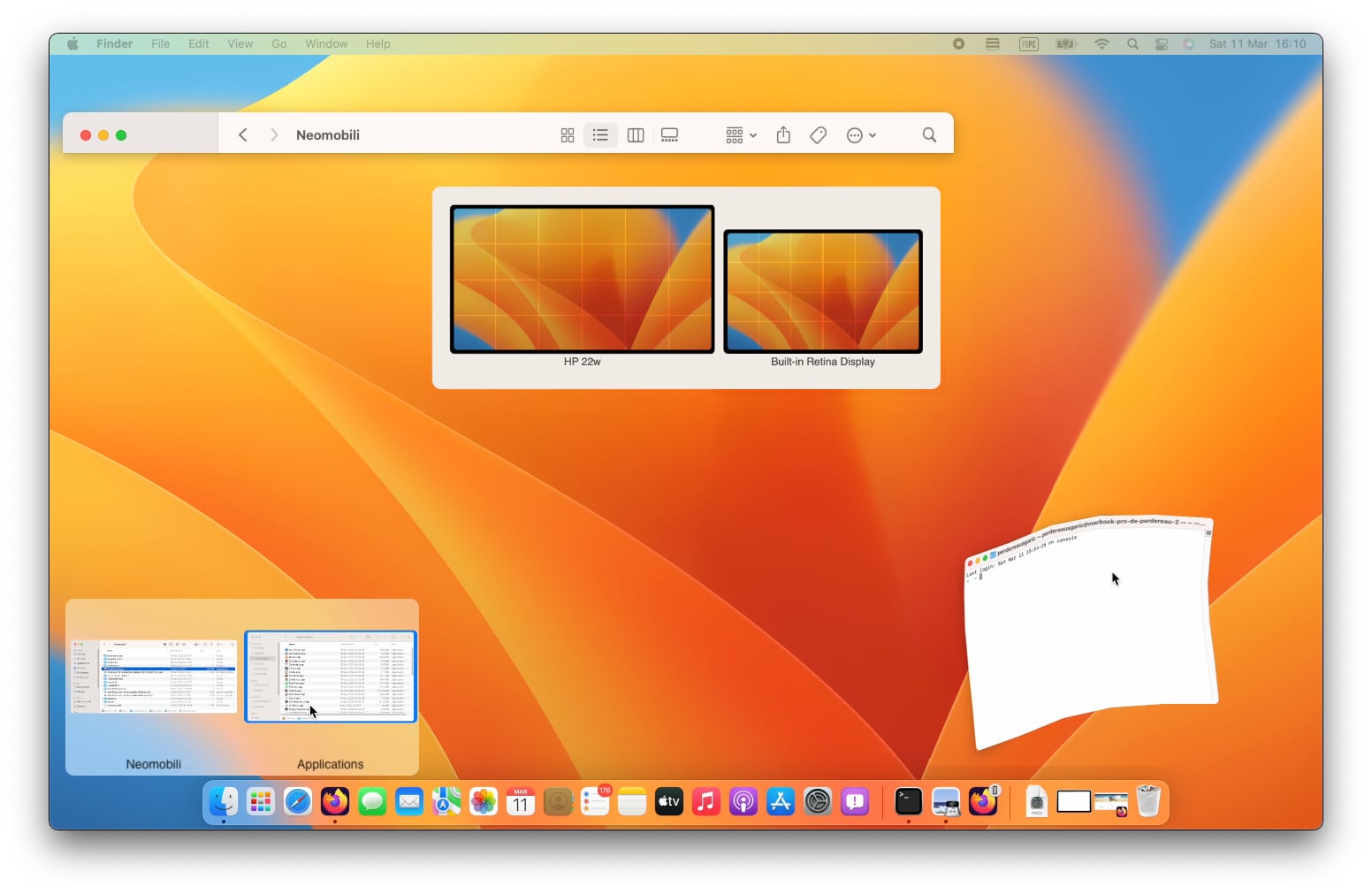Click the screen recording stop icon in menu bar
Screen dimensions: 1372x895
pos(958,44)
